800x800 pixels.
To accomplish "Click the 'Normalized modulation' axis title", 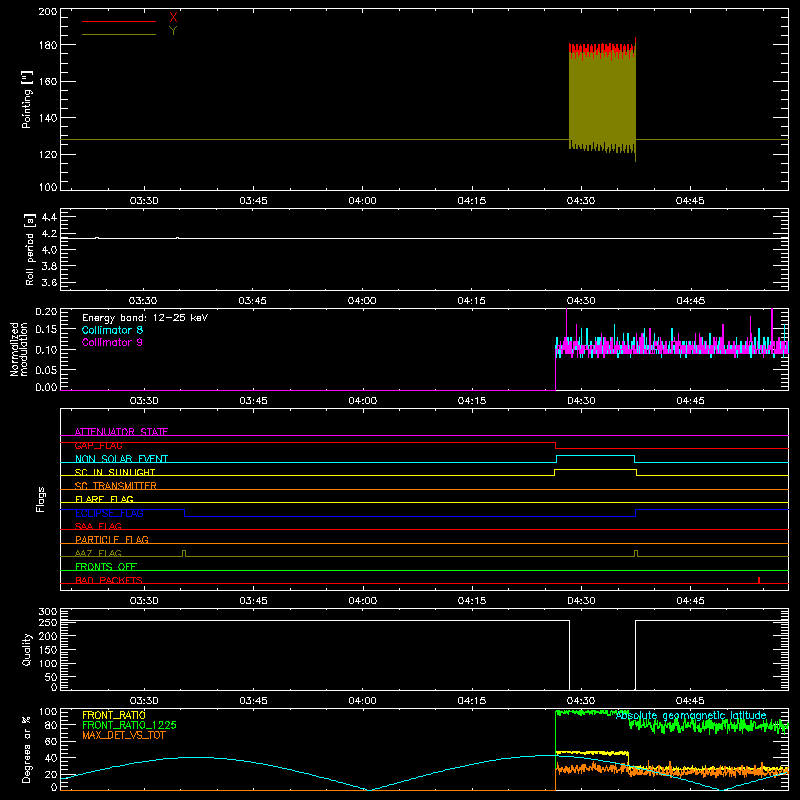I will pyautogui.click(x=19, y=349).
